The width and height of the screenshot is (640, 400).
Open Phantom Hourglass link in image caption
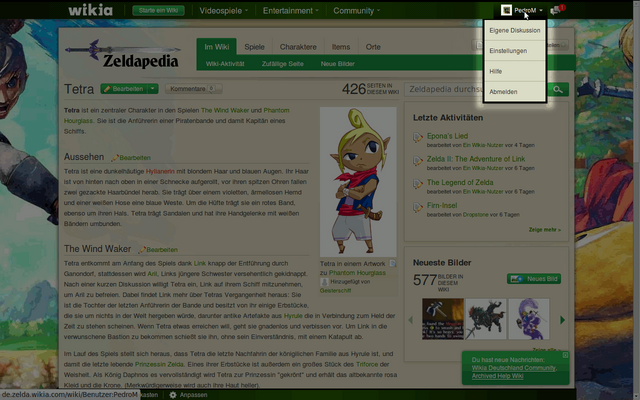point(357,273)
